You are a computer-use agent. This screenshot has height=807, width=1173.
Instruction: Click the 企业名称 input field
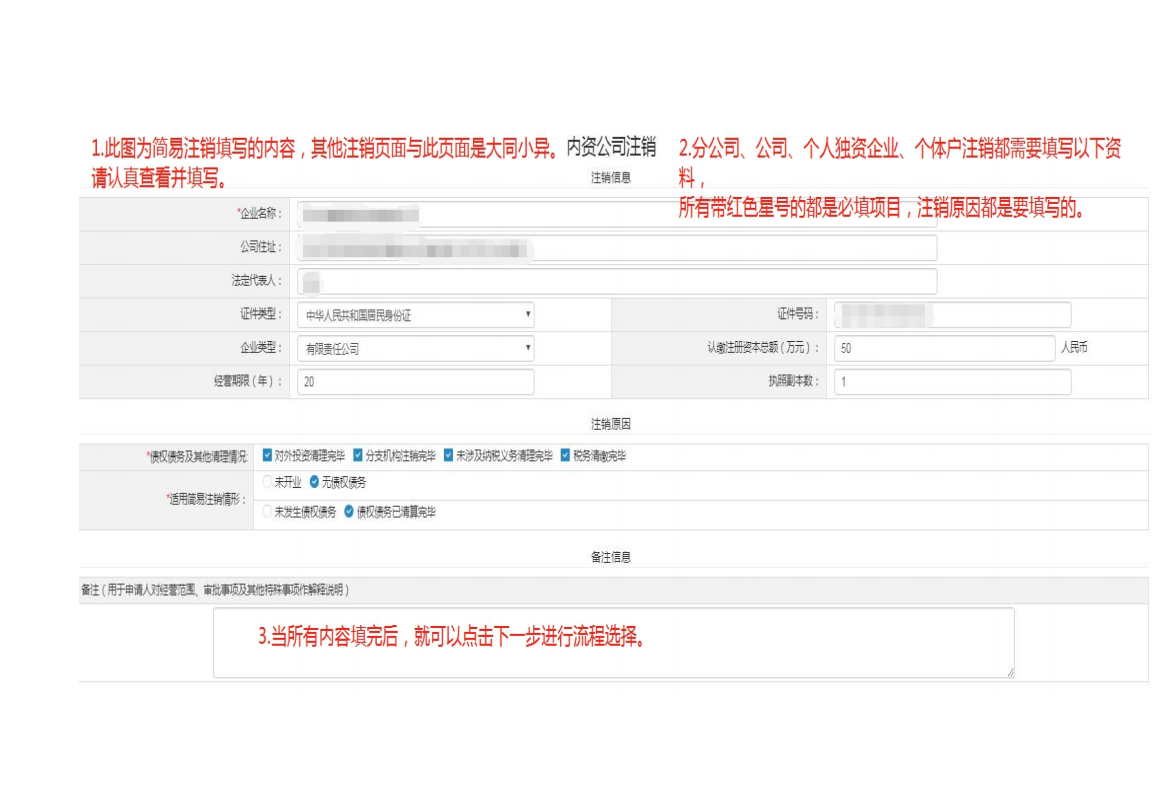(x=616, y=214)
